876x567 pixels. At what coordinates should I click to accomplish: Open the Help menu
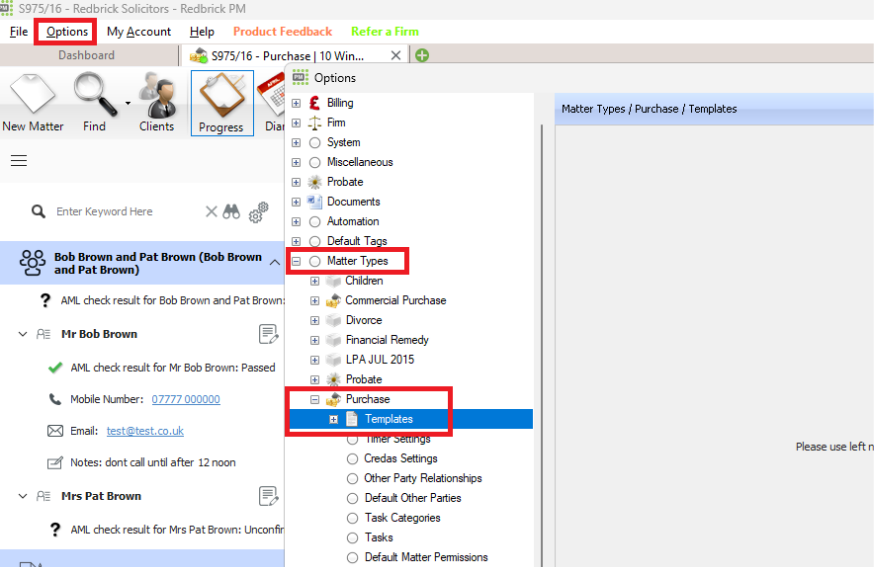202,32
